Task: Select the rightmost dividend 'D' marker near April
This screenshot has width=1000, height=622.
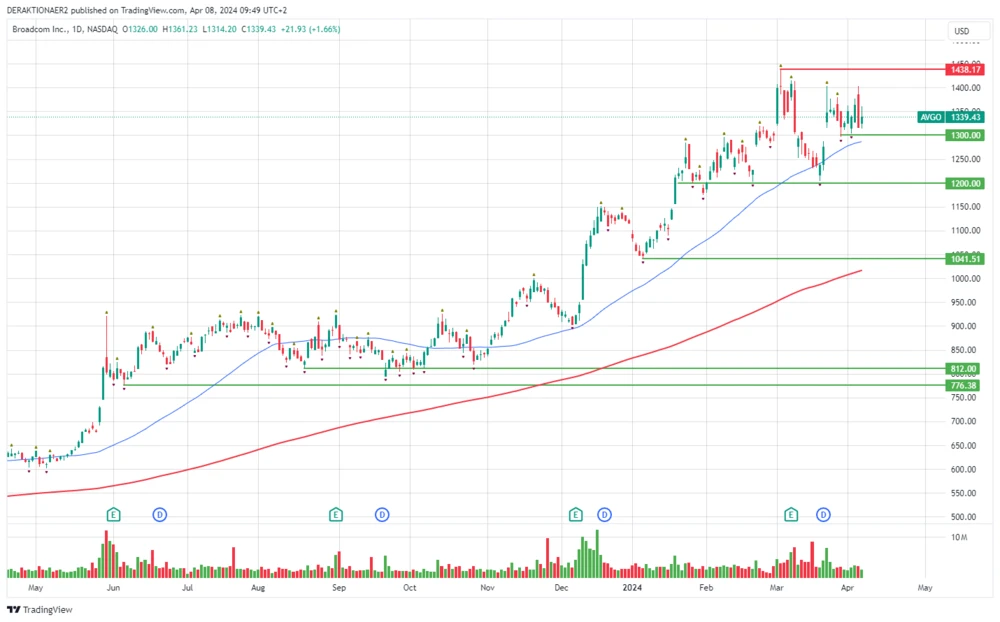Action: [x=822, y=513]
